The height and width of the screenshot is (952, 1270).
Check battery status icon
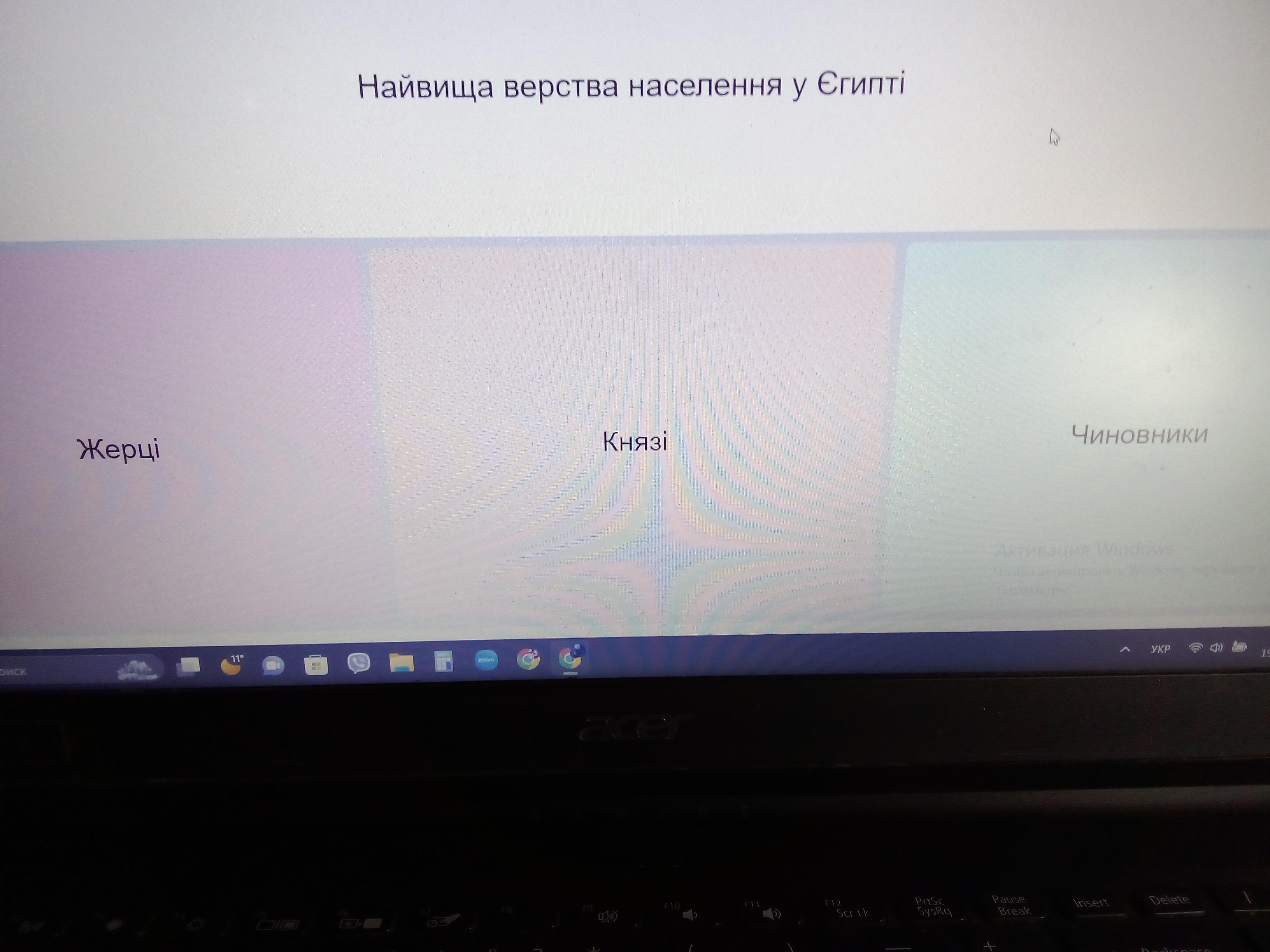[1240, 647]
